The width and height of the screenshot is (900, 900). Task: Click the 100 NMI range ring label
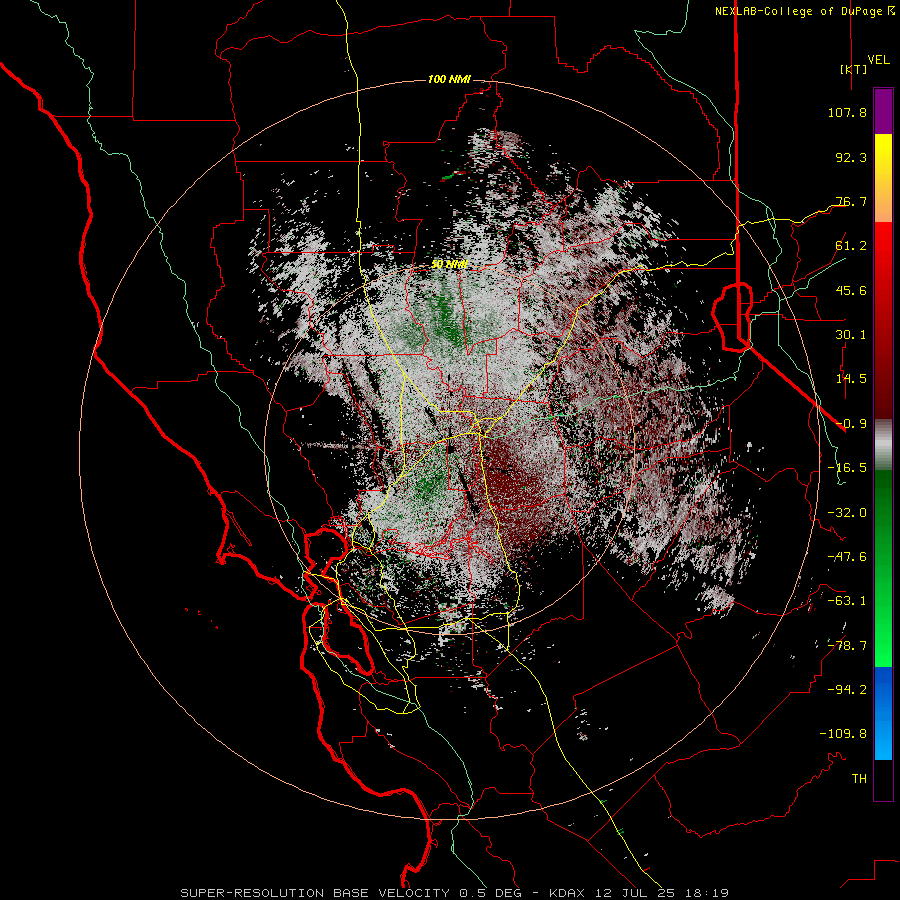449,79
